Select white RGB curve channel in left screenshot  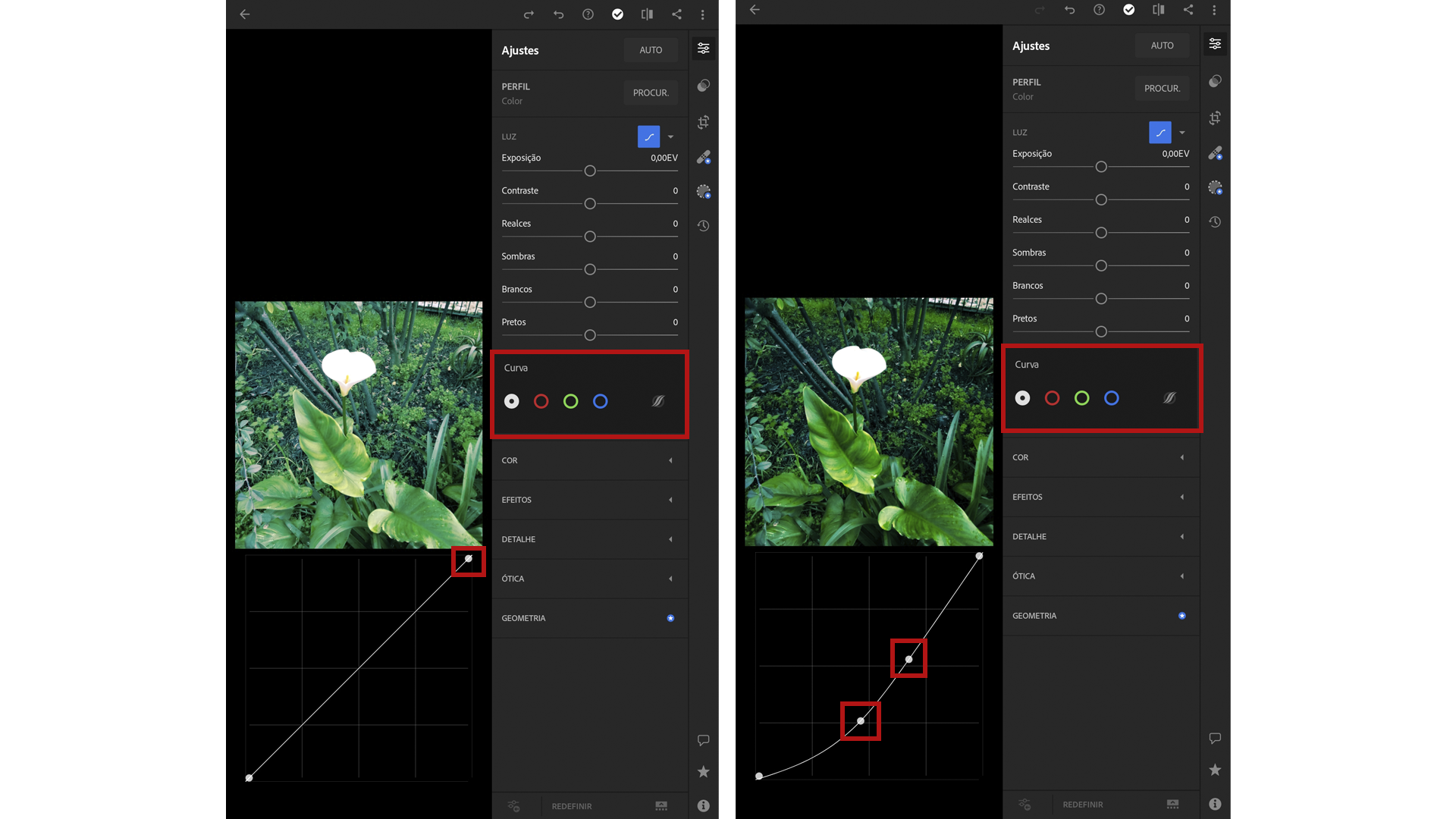tap(512, 401)
